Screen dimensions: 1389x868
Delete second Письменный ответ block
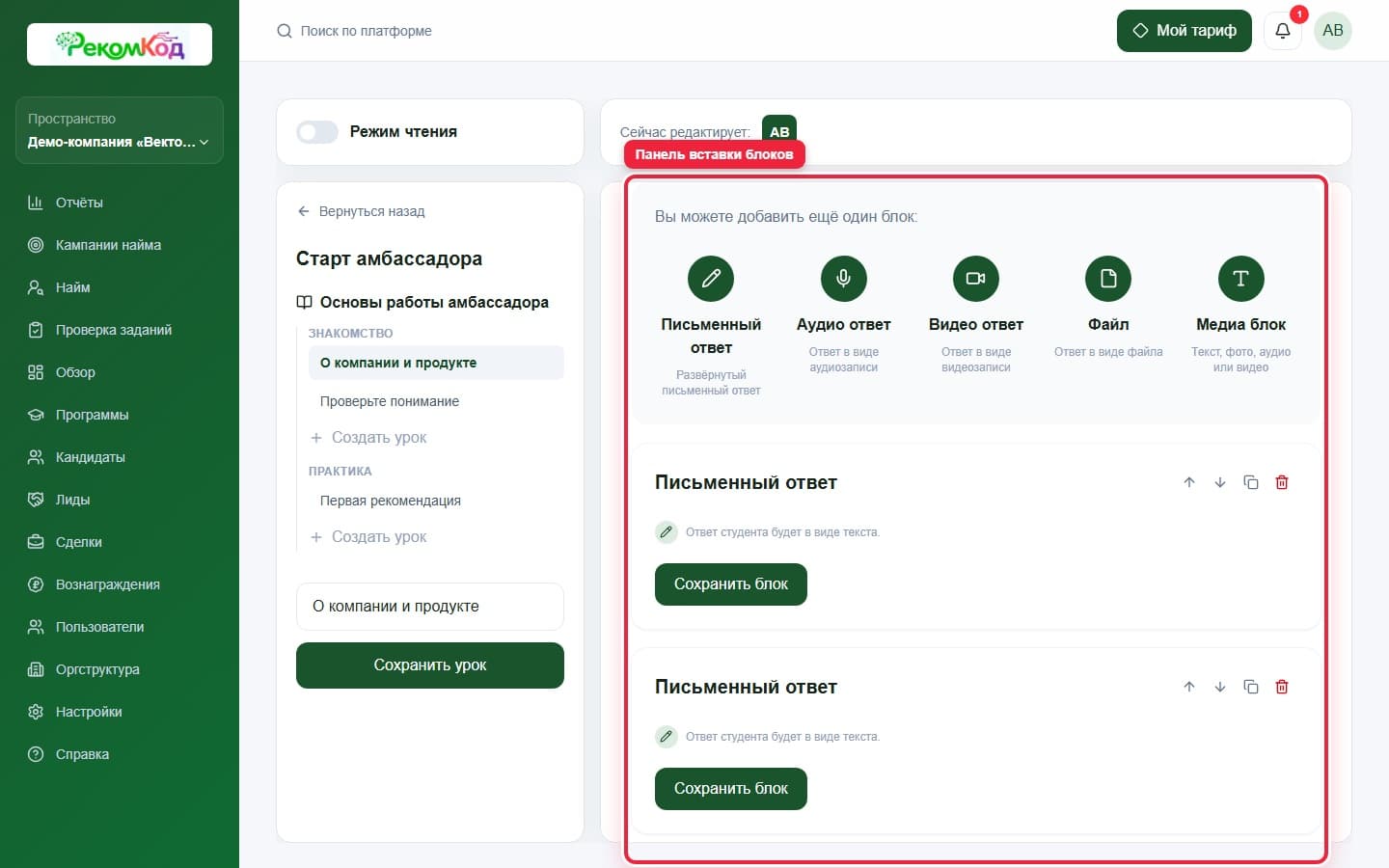pyautogui.click(x=1282, y=687)
